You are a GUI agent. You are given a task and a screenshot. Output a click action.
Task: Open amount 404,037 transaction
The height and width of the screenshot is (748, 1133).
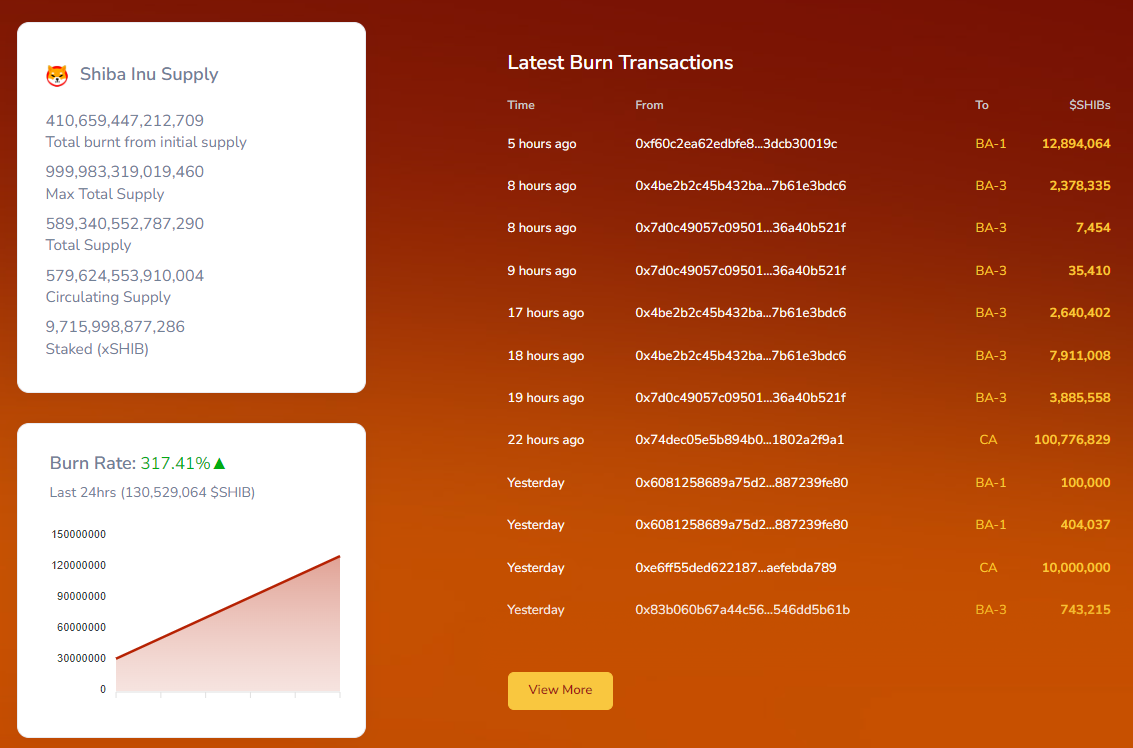coord(1085,525)
